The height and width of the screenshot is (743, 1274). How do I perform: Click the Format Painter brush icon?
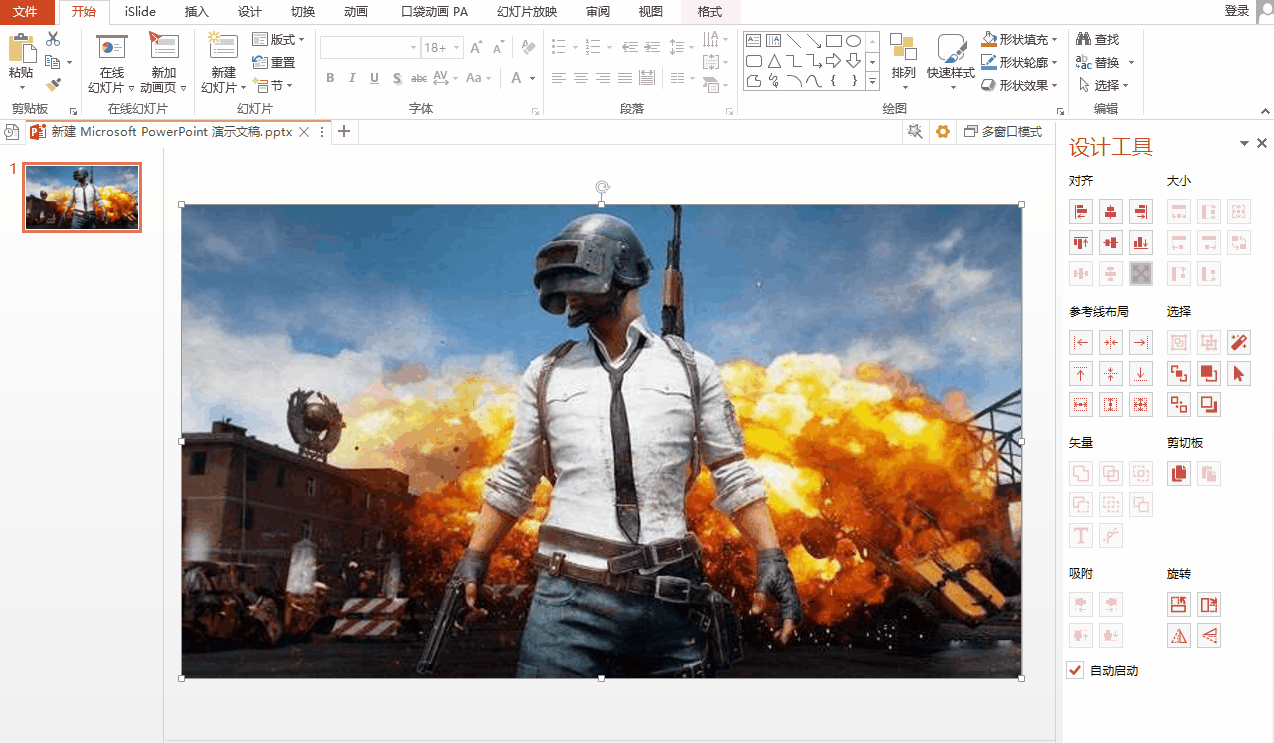tap(53, 85)
